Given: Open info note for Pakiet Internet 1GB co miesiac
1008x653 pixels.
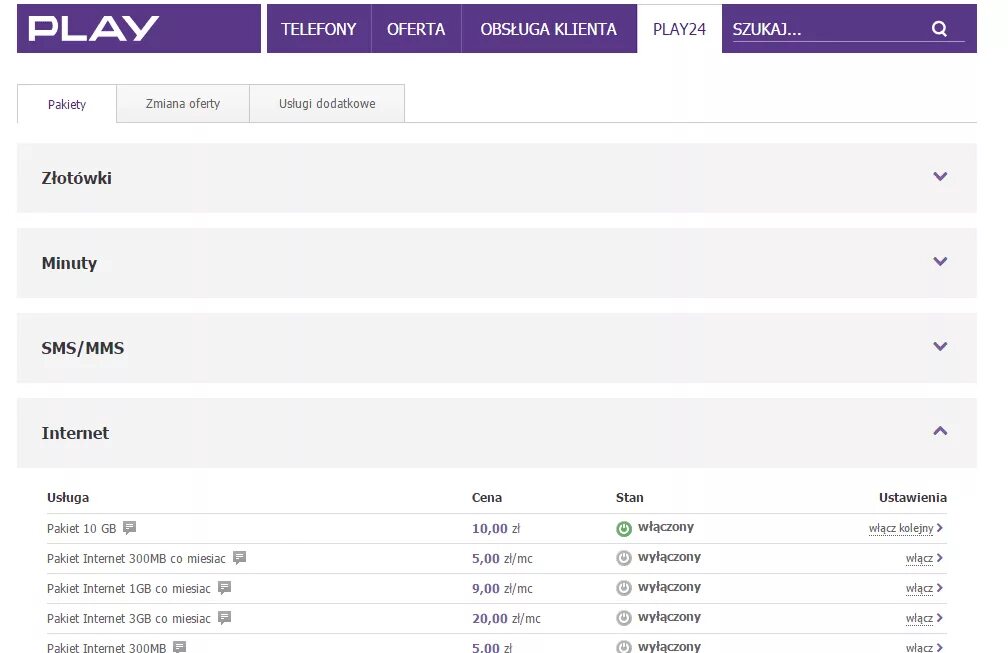Looking at the screenshot, I should 224,587.
